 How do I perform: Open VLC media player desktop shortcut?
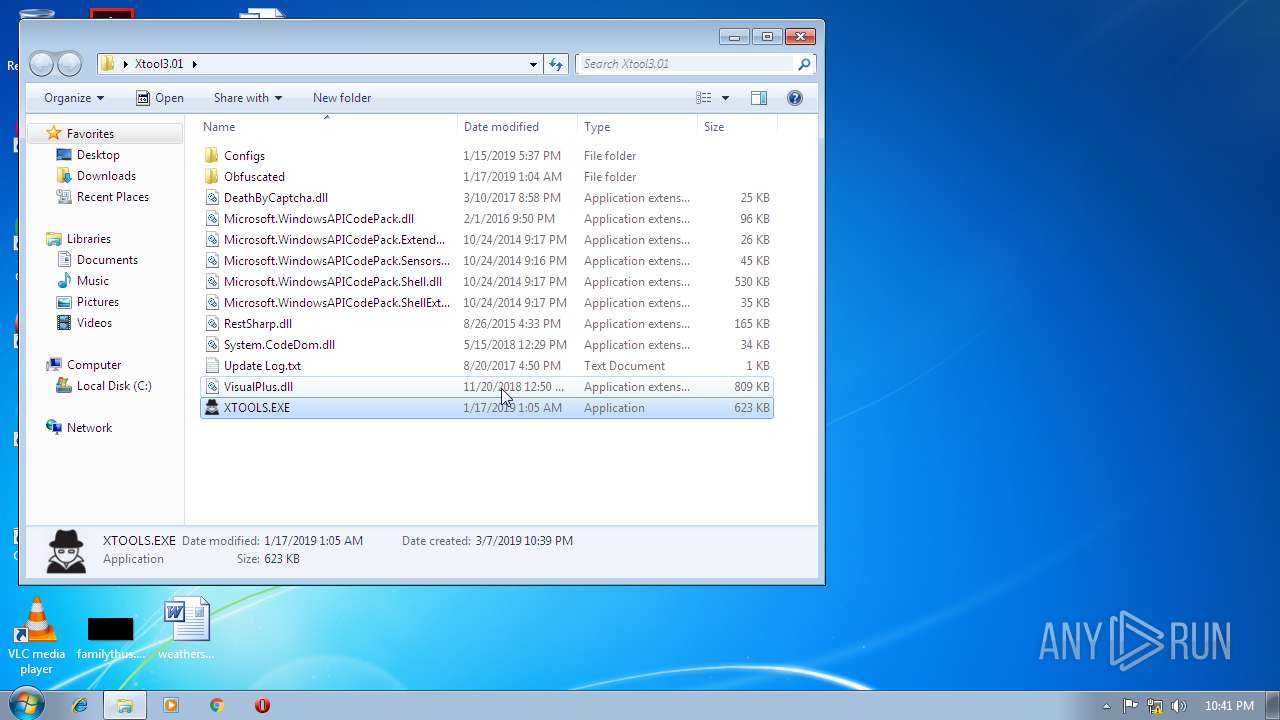tap(37, 636)
